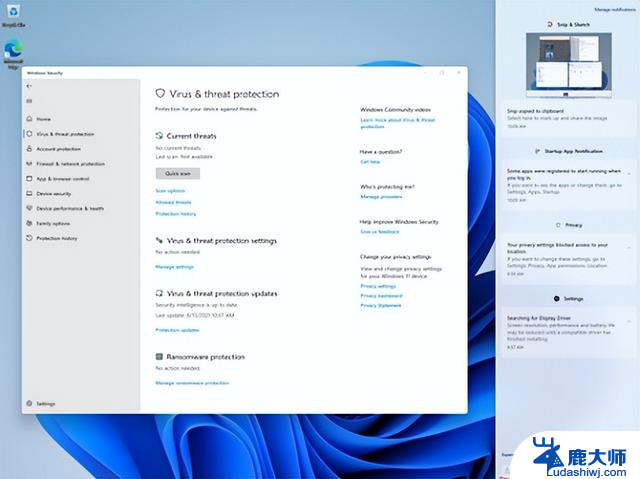Open the Microsoft Edge desktop icon
The height and width of the screenshot is (479, 640).
13,54
